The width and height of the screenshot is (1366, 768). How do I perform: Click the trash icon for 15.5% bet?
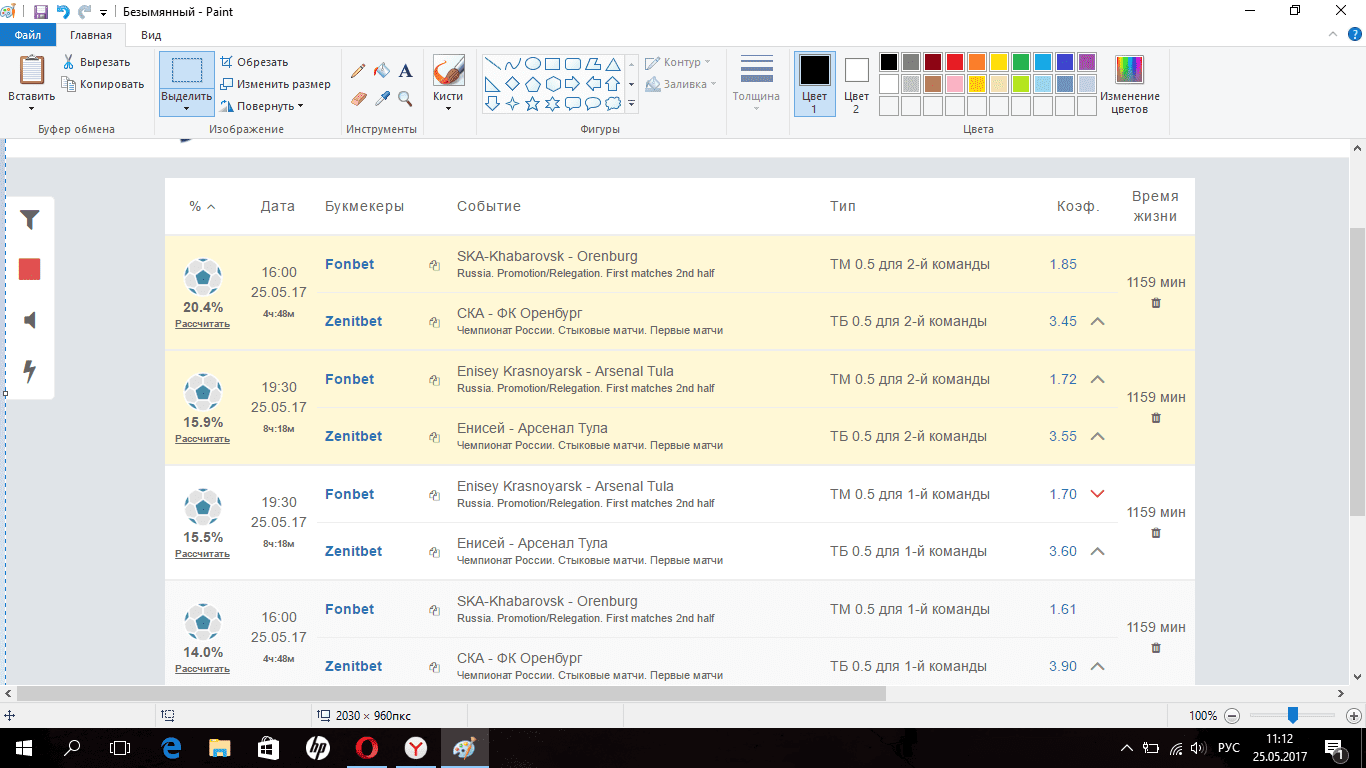pos(1156,533)
